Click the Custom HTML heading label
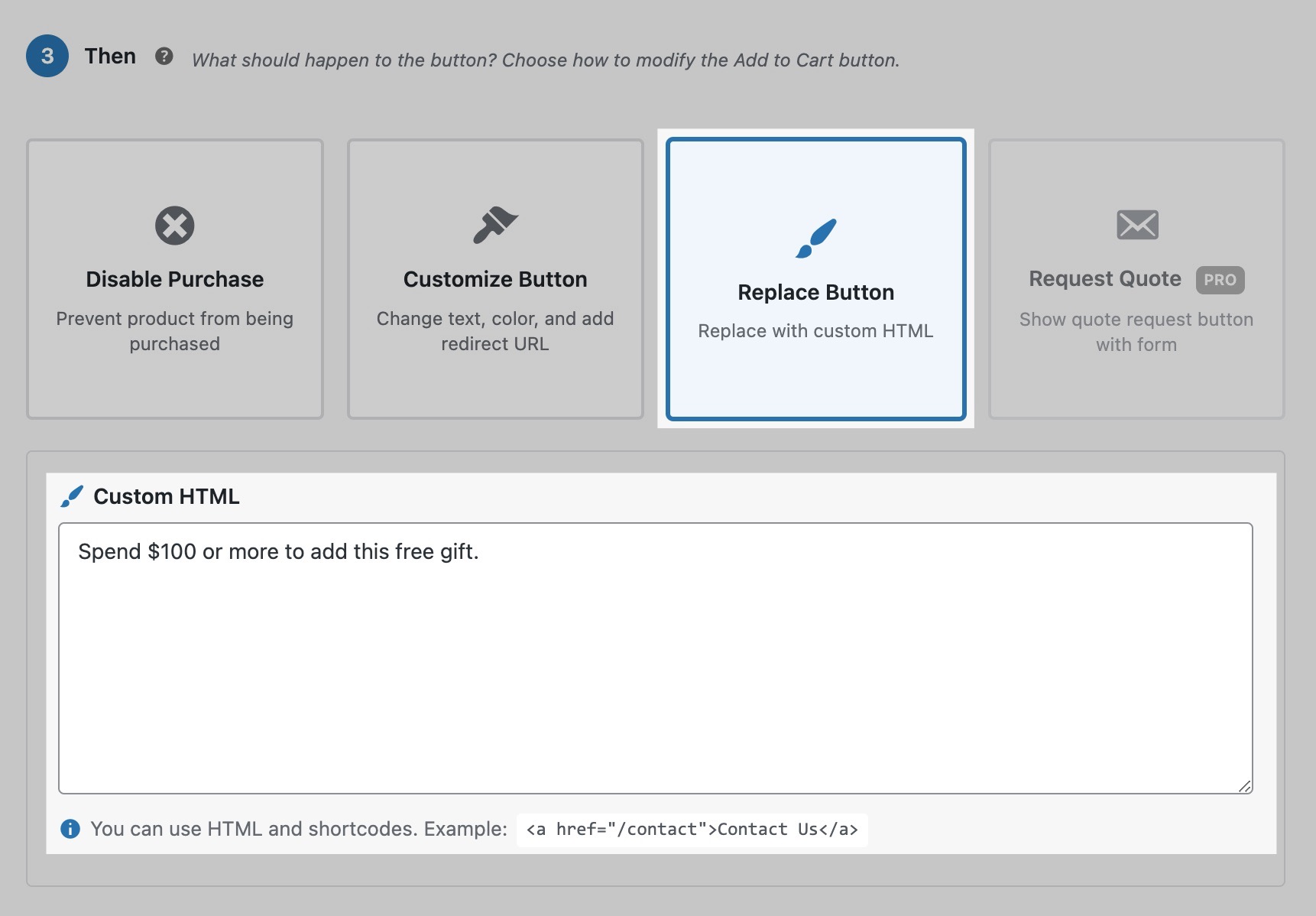1316x916 pixels. [x=166, y=495]
